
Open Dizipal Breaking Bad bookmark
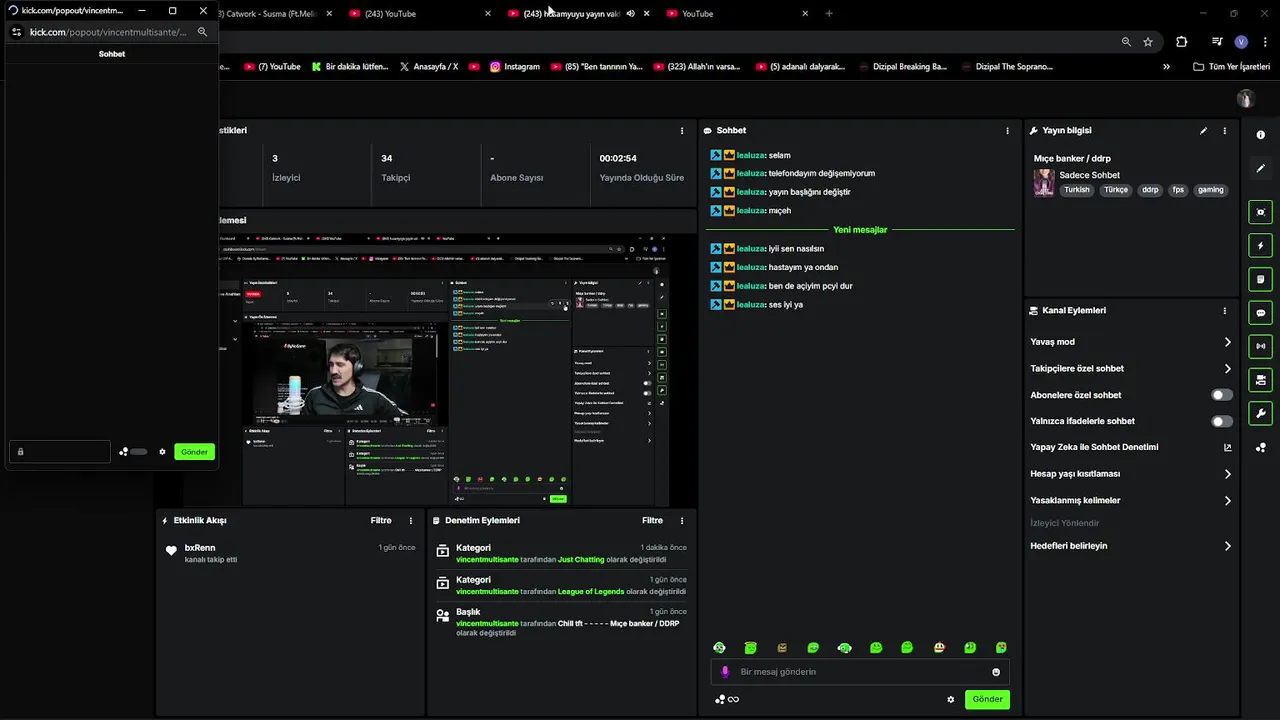click(903, 67)
